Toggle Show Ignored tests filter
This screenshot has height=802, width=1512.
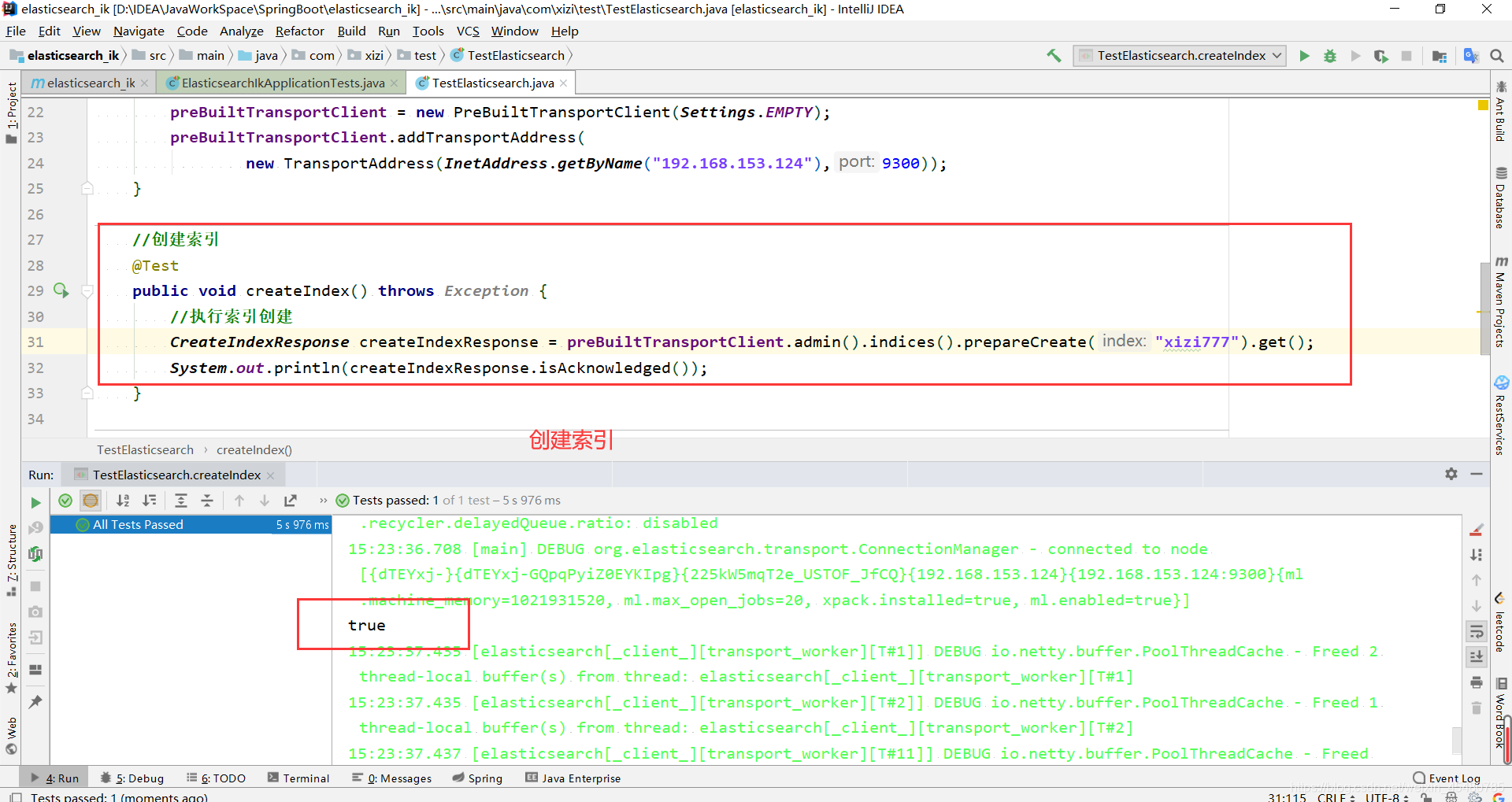(91, 501)
